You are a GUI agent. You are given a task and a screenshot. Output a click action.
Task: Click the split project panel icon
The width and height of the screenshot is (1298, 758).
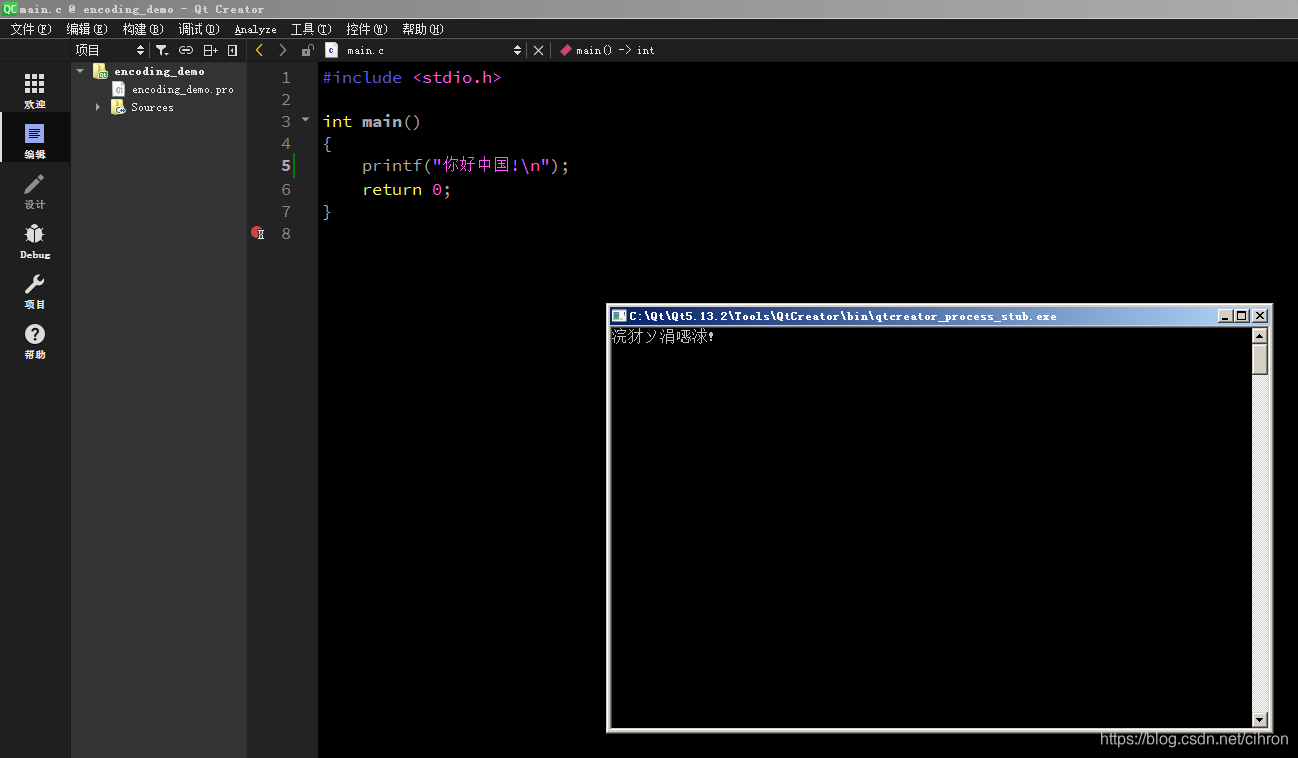pos(210,50)
